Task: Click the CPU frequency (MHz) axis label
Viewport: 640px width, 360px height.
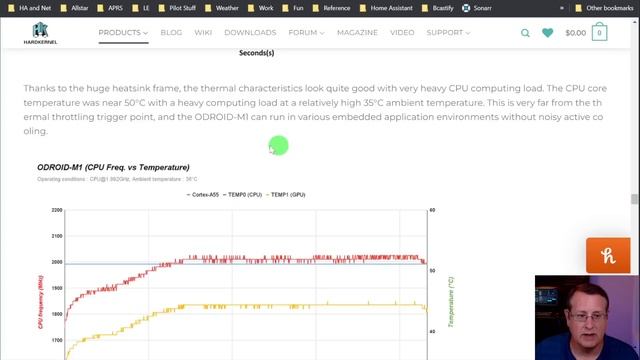Action: point(40,302)
